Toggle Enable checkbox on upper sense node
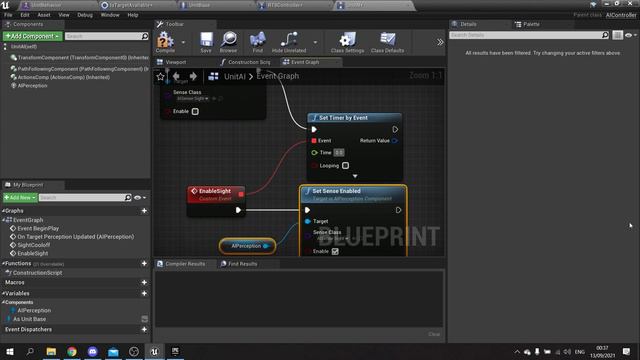640x360 pixels. pyautogui.click(x=195, y=111)
